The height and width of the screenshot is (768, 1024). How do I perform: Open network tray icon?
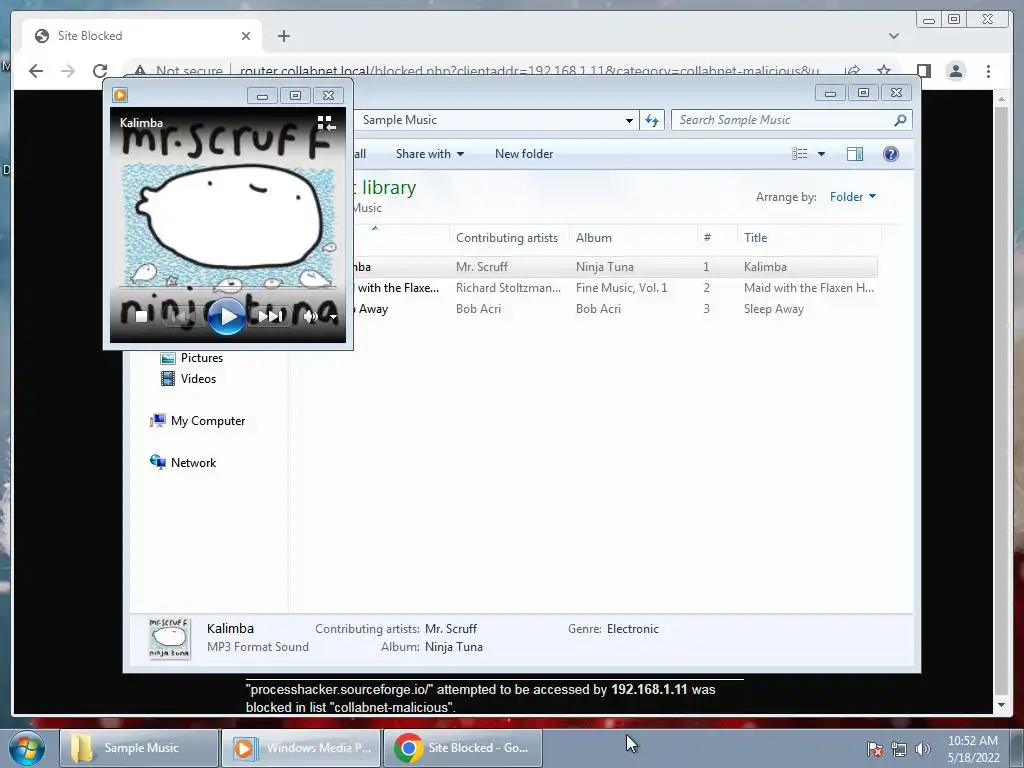click(x=899, y=749)
